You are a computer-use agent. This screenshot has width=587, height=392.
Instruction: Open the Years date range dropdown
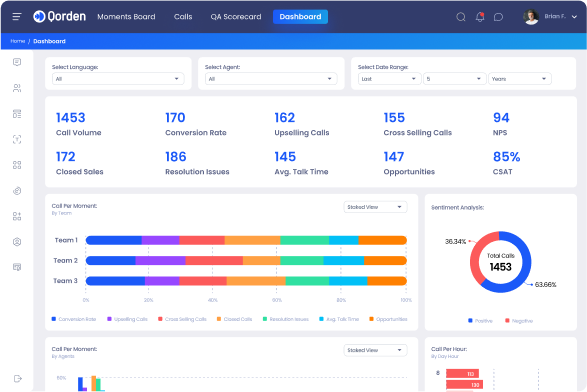(x=520, y=79)
